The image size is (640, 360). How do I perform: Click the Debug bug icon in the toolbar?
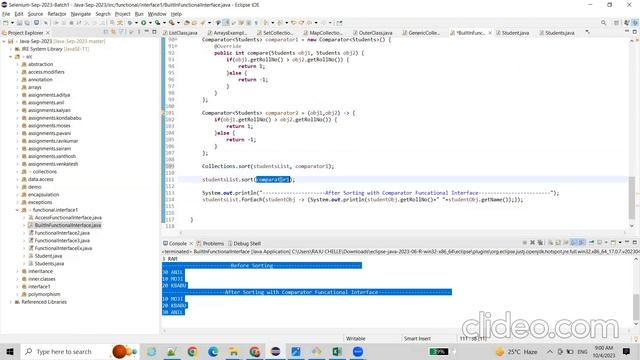[x=130, y=23]
